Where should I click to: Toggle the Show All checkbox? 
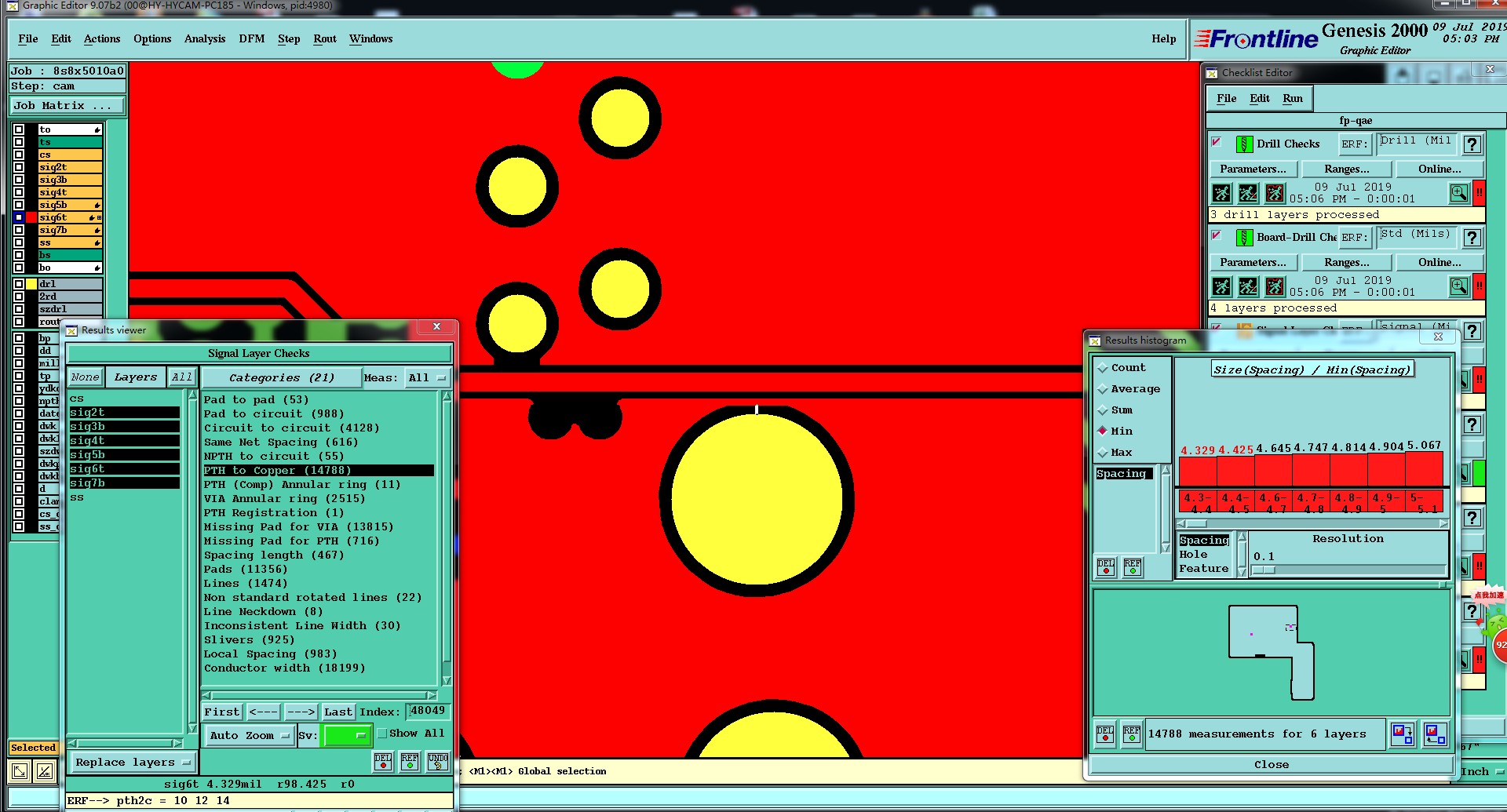382,734
